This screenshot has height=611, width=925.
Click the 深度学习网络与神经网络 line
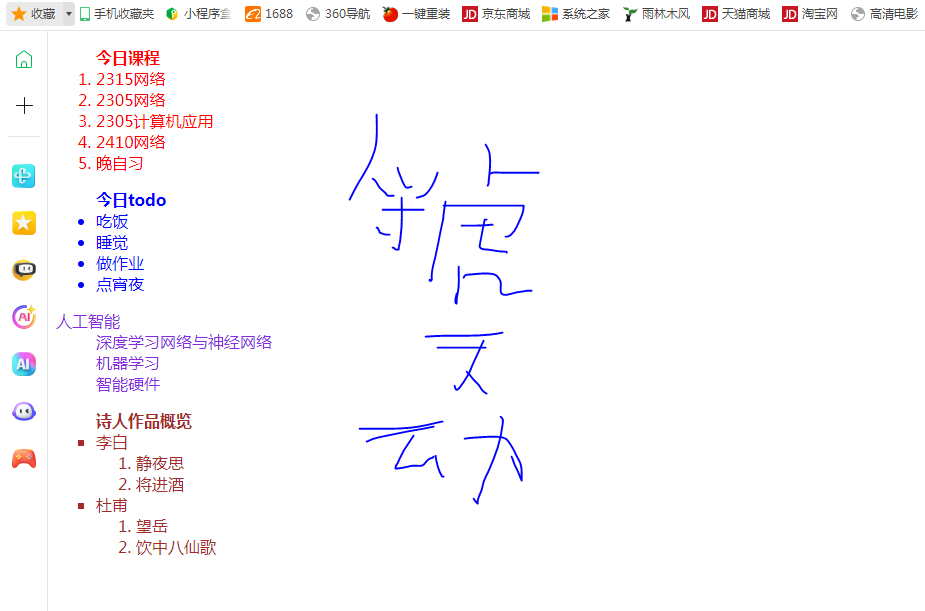(184, 343)
